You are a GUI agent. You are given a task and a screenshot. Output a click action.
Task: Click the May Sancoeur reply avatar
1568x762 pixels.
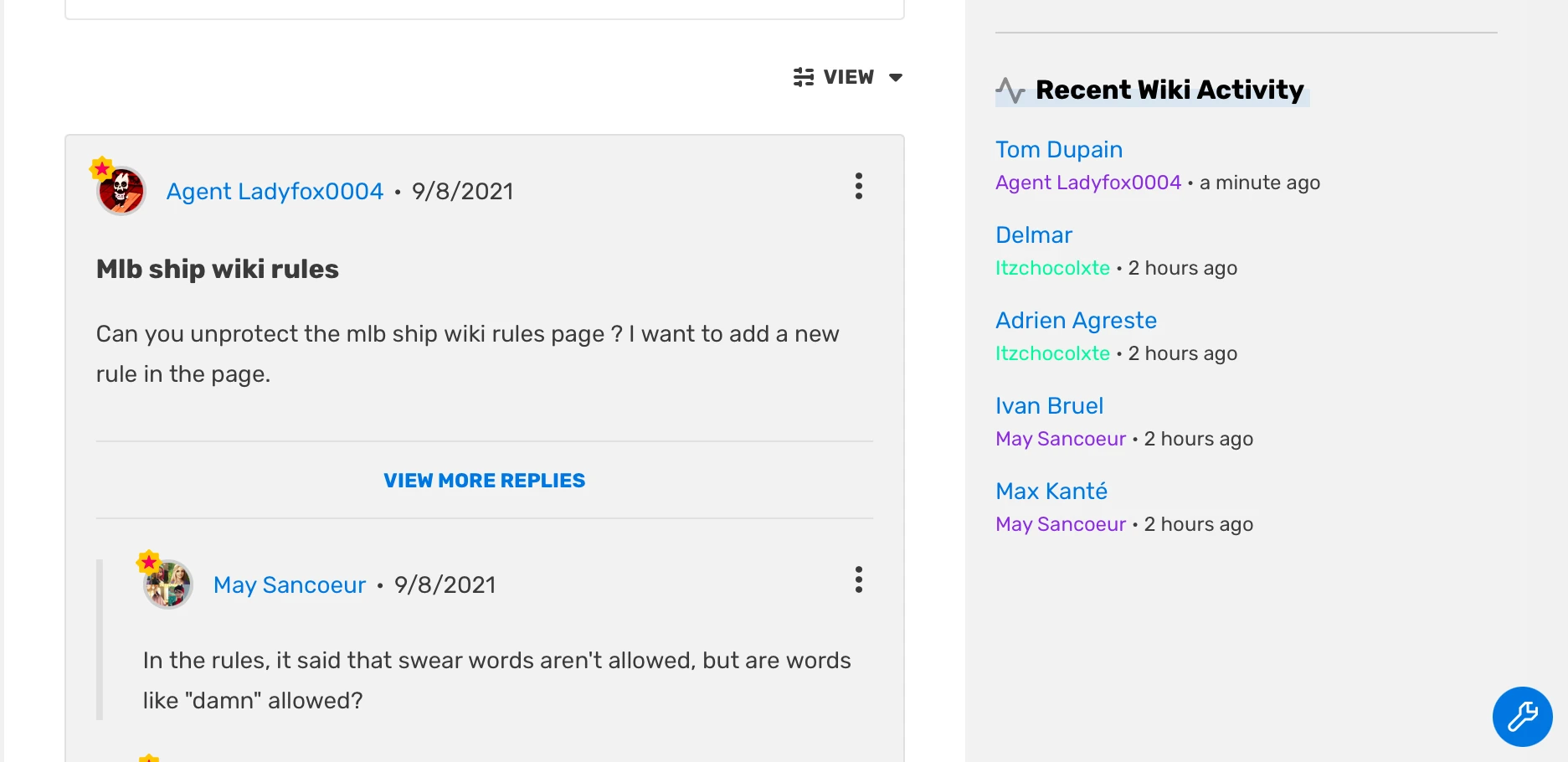tap(168, 584)
